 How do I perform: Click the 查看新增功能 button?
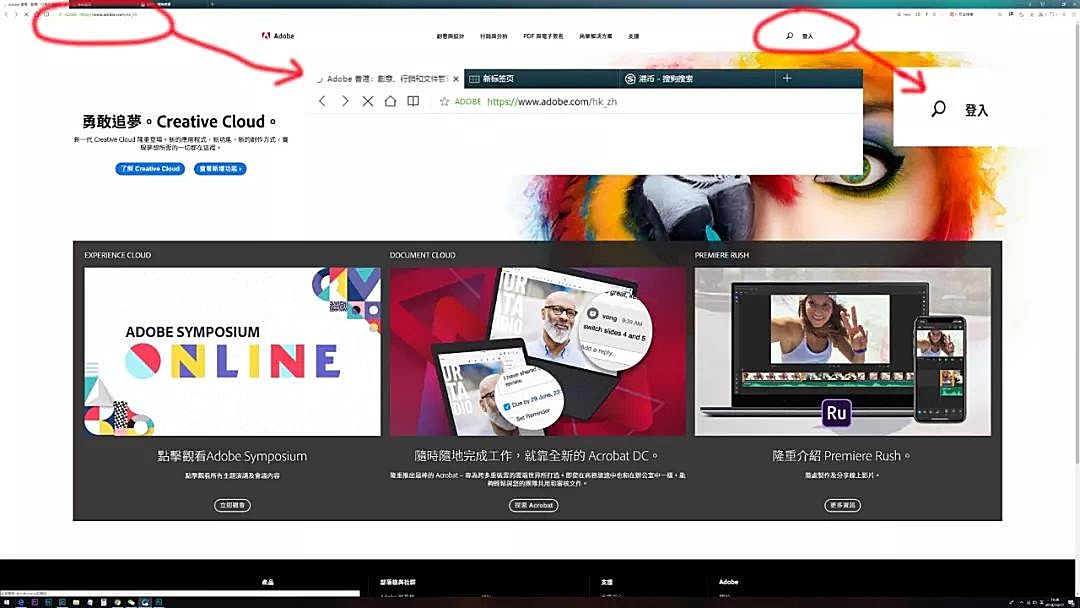(x=220, y=169)
